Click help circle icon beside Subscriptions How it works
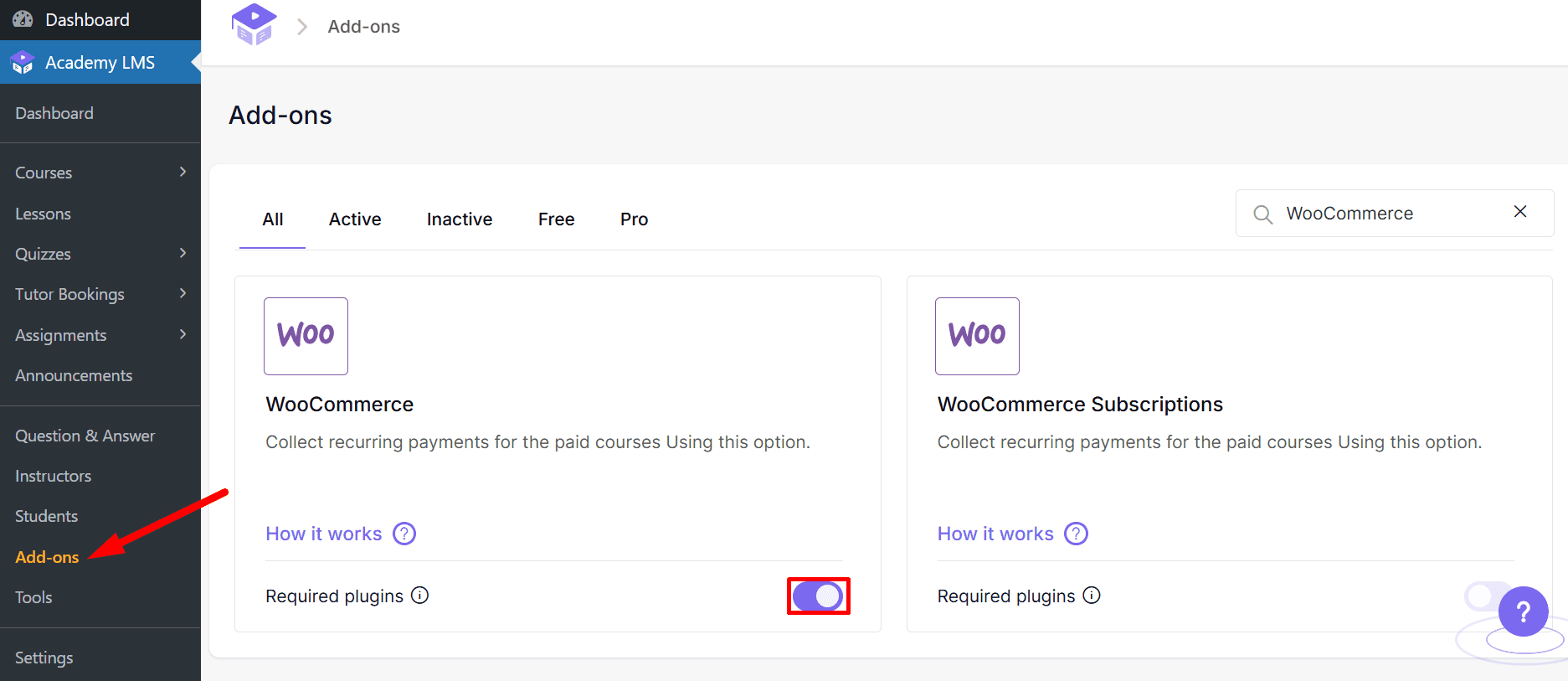Screen dimensions: 1568x681 (x=1076, y=534)
